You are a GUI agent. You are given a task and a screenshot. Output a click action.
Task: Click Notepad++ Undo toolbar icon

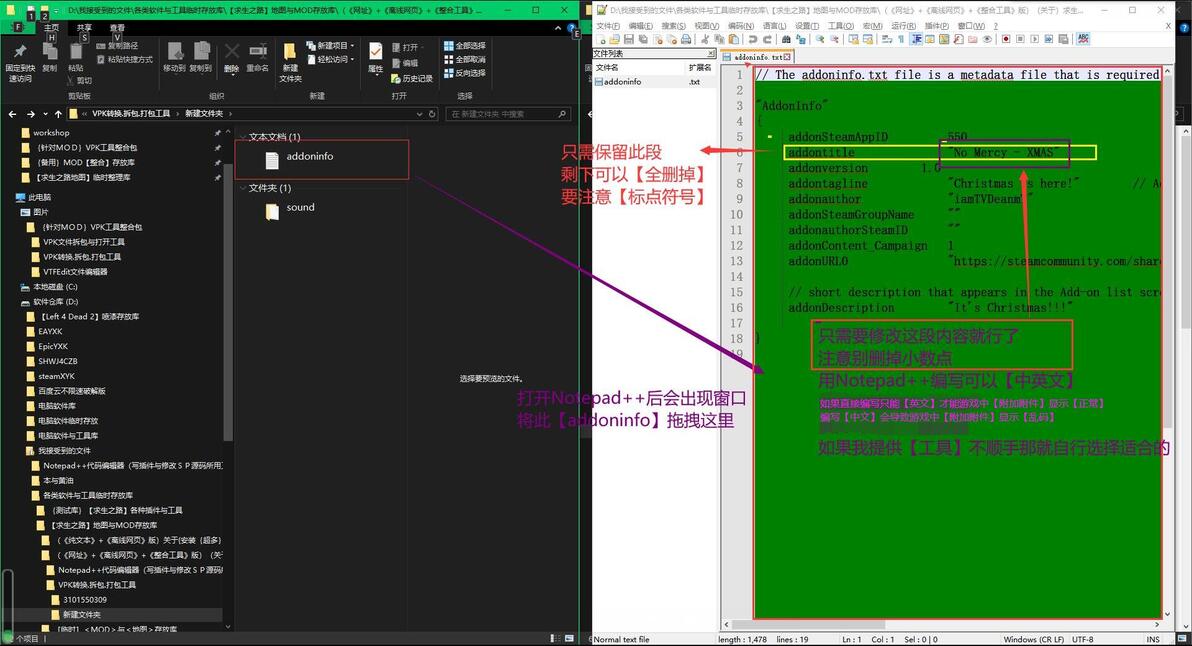(753, 40)
